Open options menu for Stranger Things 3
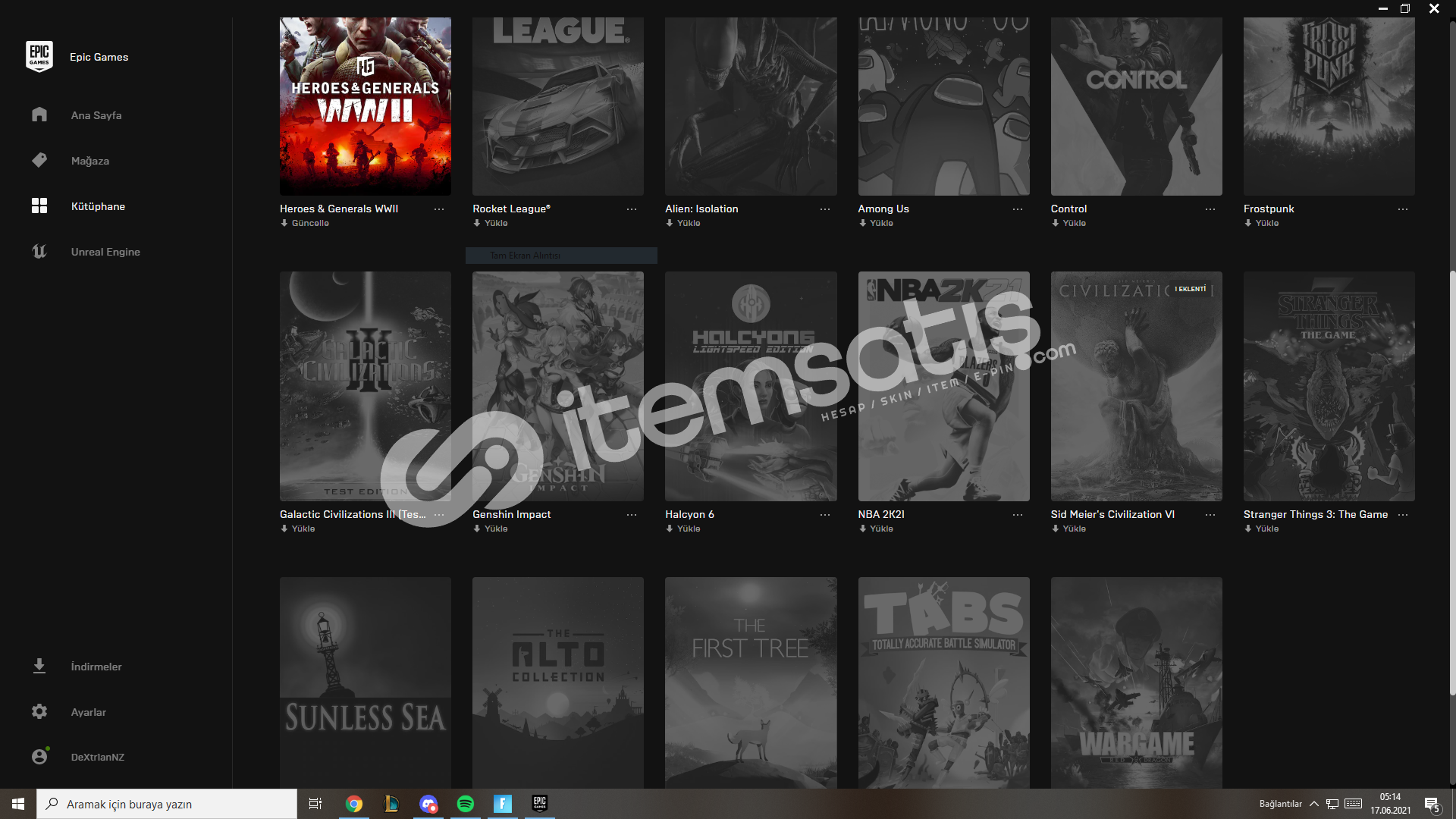This screenshot has width=1456, height=819. coord(1403,515)
